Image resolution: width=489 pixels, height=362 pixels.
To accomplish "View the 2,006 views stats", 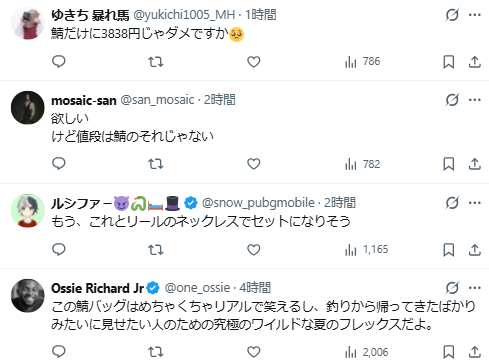I will pos(367,352).
